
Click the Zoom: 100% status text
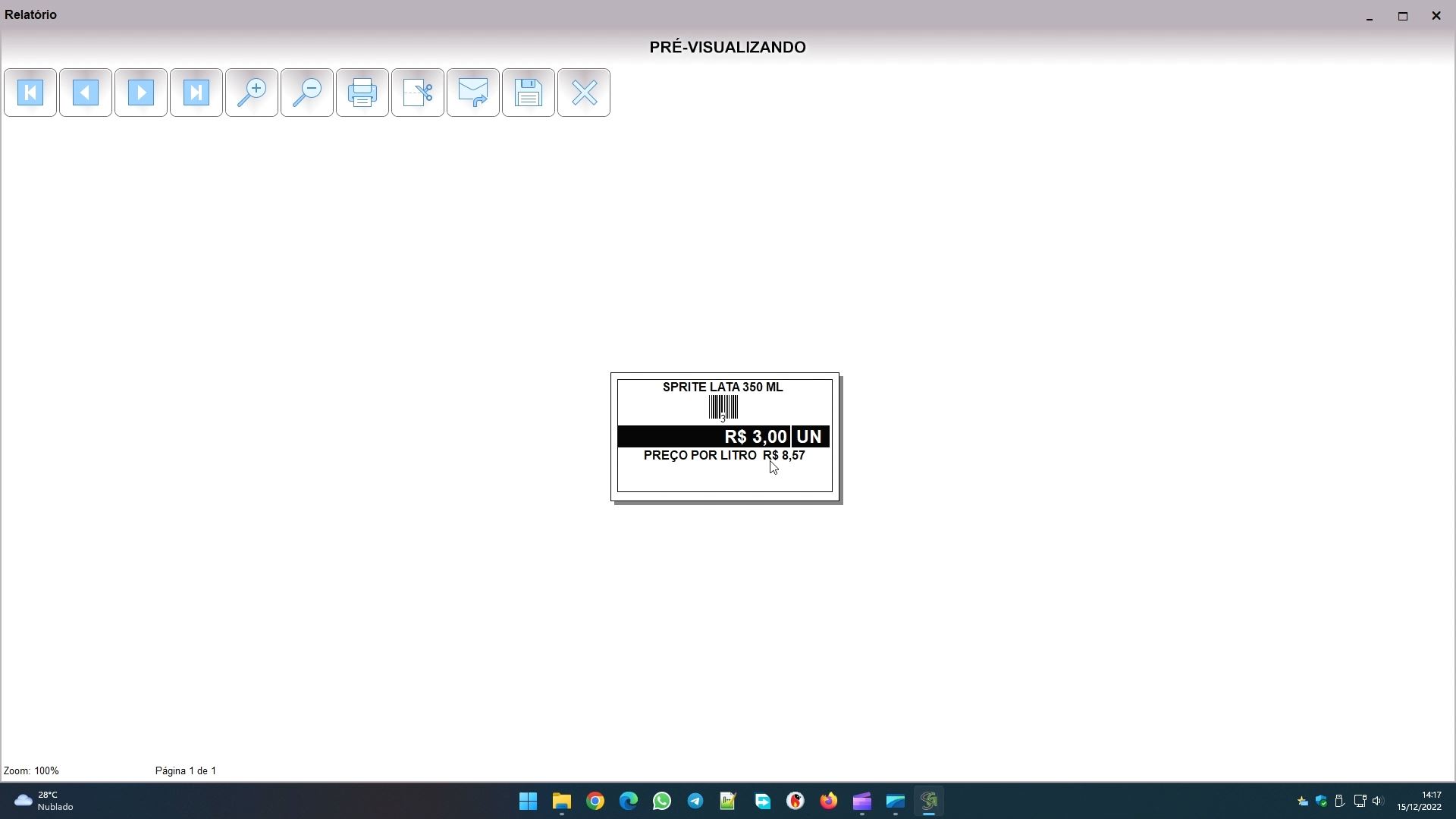(31, 770)
